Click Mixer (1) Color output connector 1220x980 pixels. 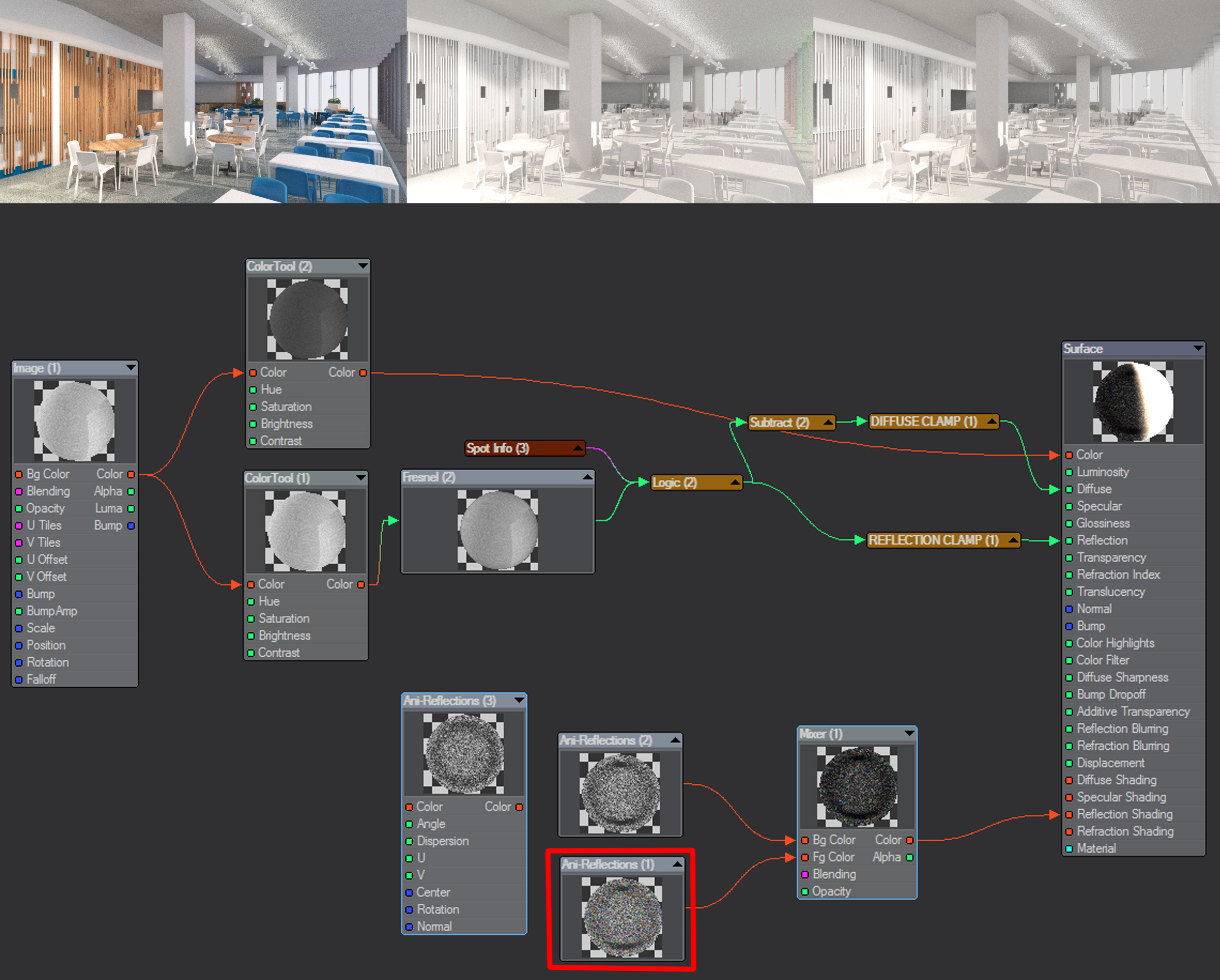tap(909, 840)
